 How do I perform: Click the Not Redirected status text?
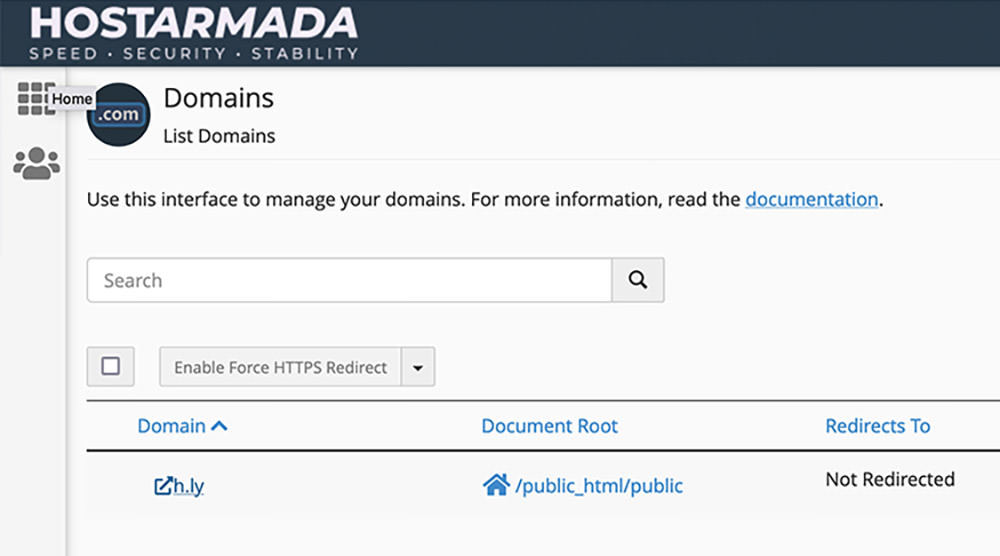point(890,479)
